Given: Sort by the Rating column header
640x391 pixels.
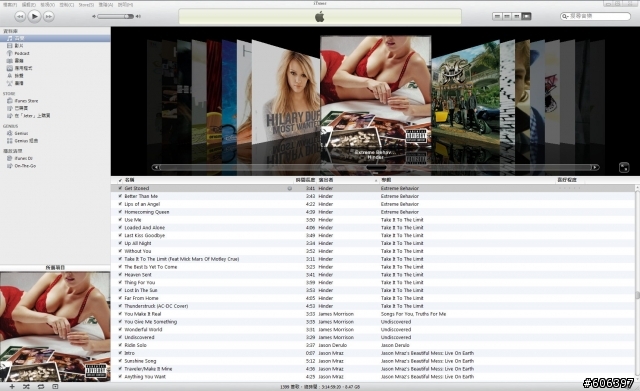Looking at the screenshot, I should pos(569,180).
